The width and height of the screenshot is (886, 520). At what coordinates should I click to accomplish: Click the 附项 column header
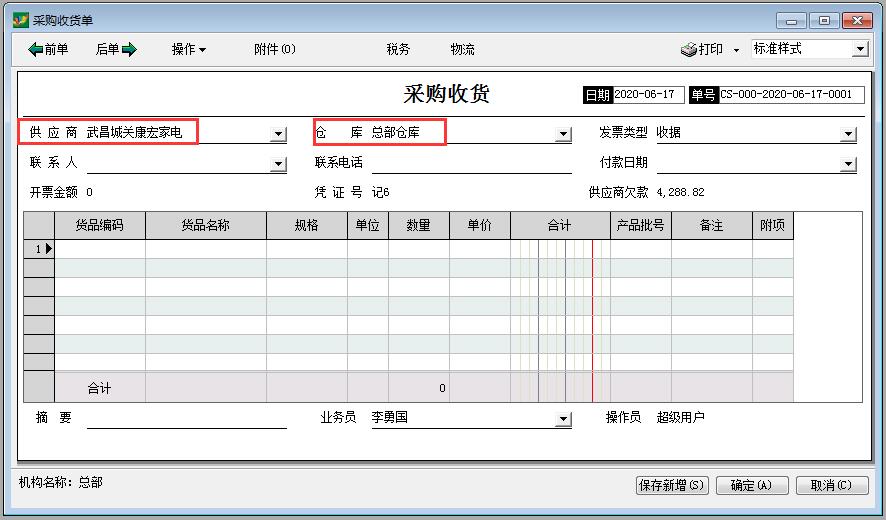pos(772,226)
